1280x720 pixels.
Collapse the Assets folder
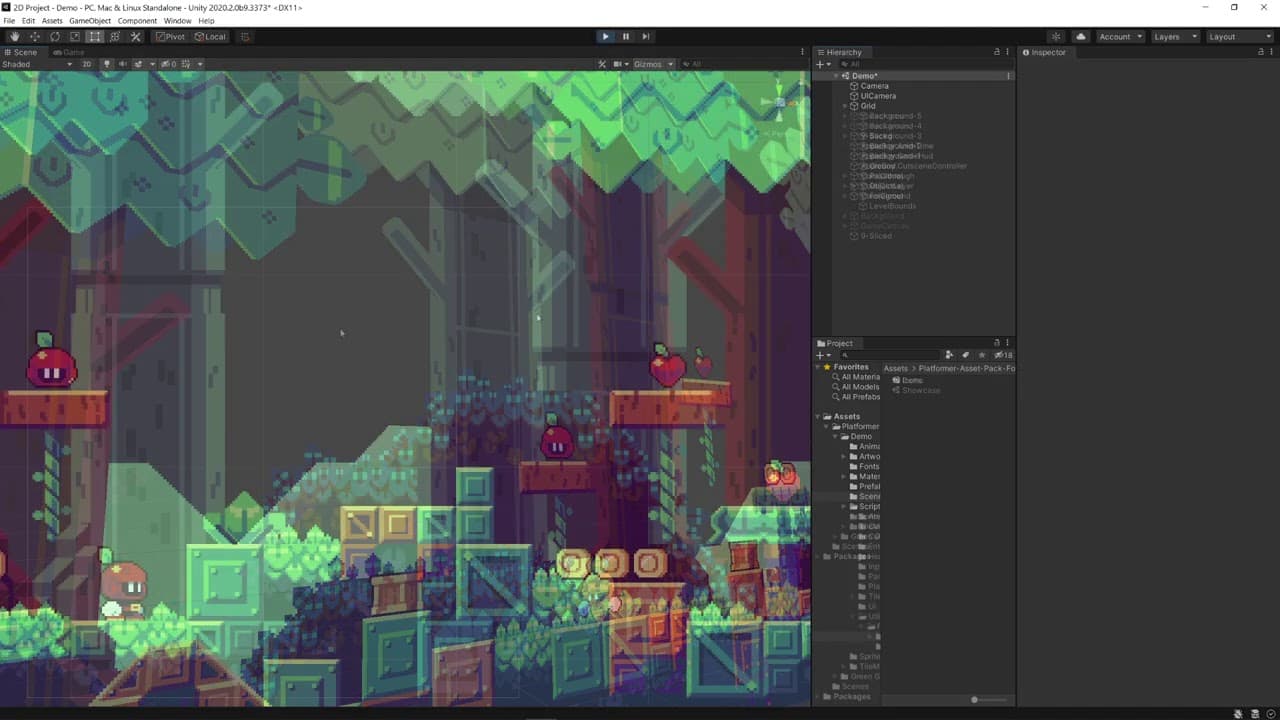point(818,416)
